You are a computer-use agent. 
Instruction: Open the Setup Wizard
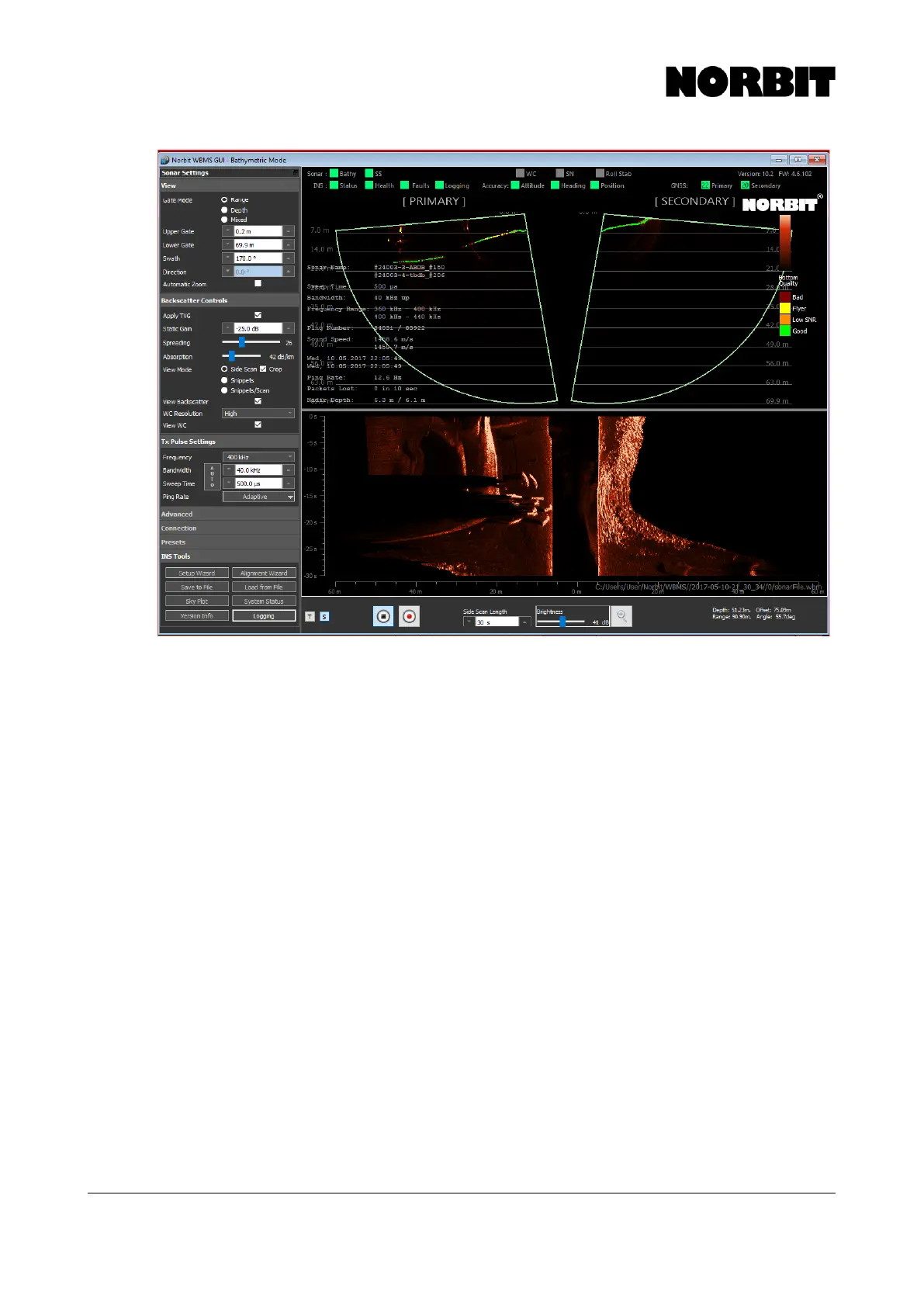click(197, 573)
